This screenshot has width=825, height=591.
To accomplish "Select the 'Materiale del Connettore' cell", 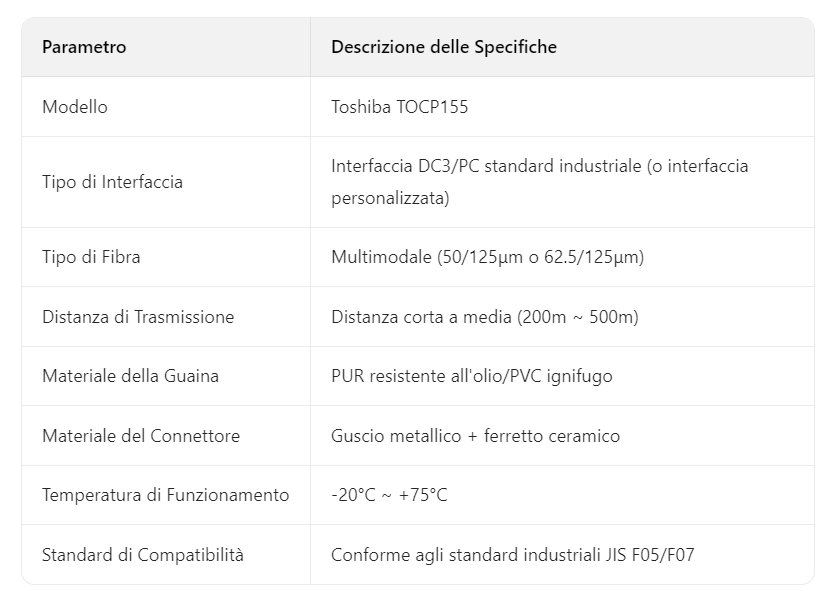I will [x=141, y=436].
